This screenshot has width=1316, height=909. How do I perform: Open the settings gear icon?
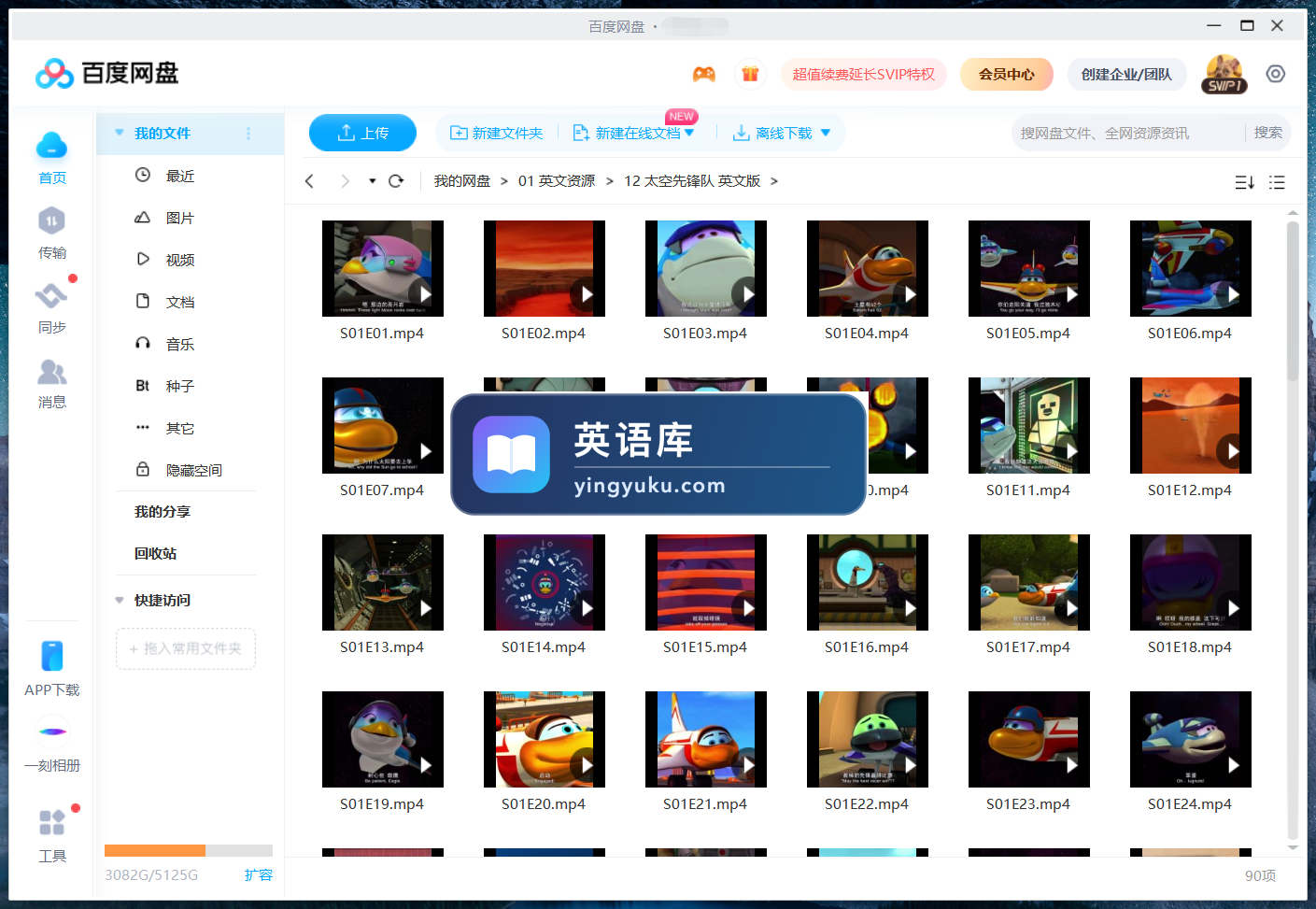pyautogui.click(x=1276, y=74)
